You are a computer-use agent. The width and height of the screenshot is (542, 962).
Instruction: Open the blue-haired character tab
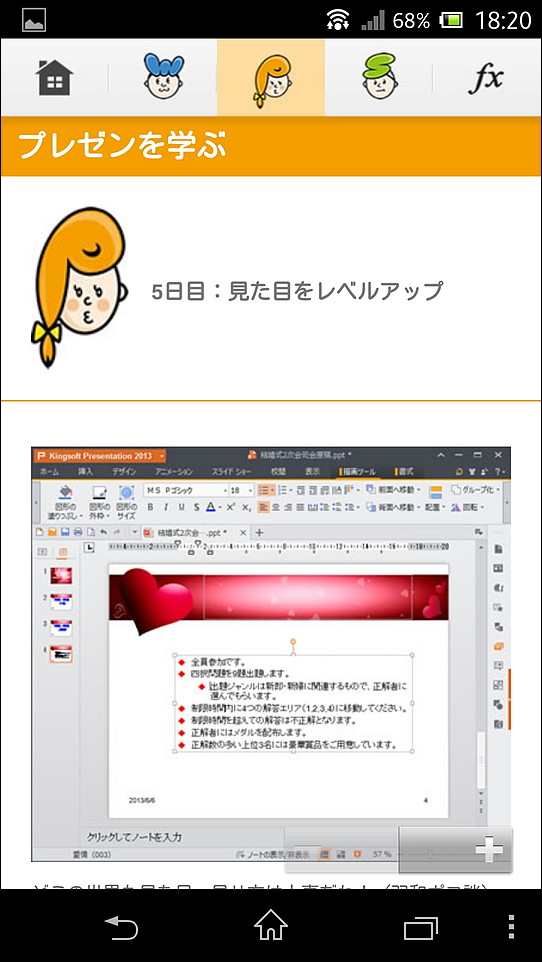[163, 76]
